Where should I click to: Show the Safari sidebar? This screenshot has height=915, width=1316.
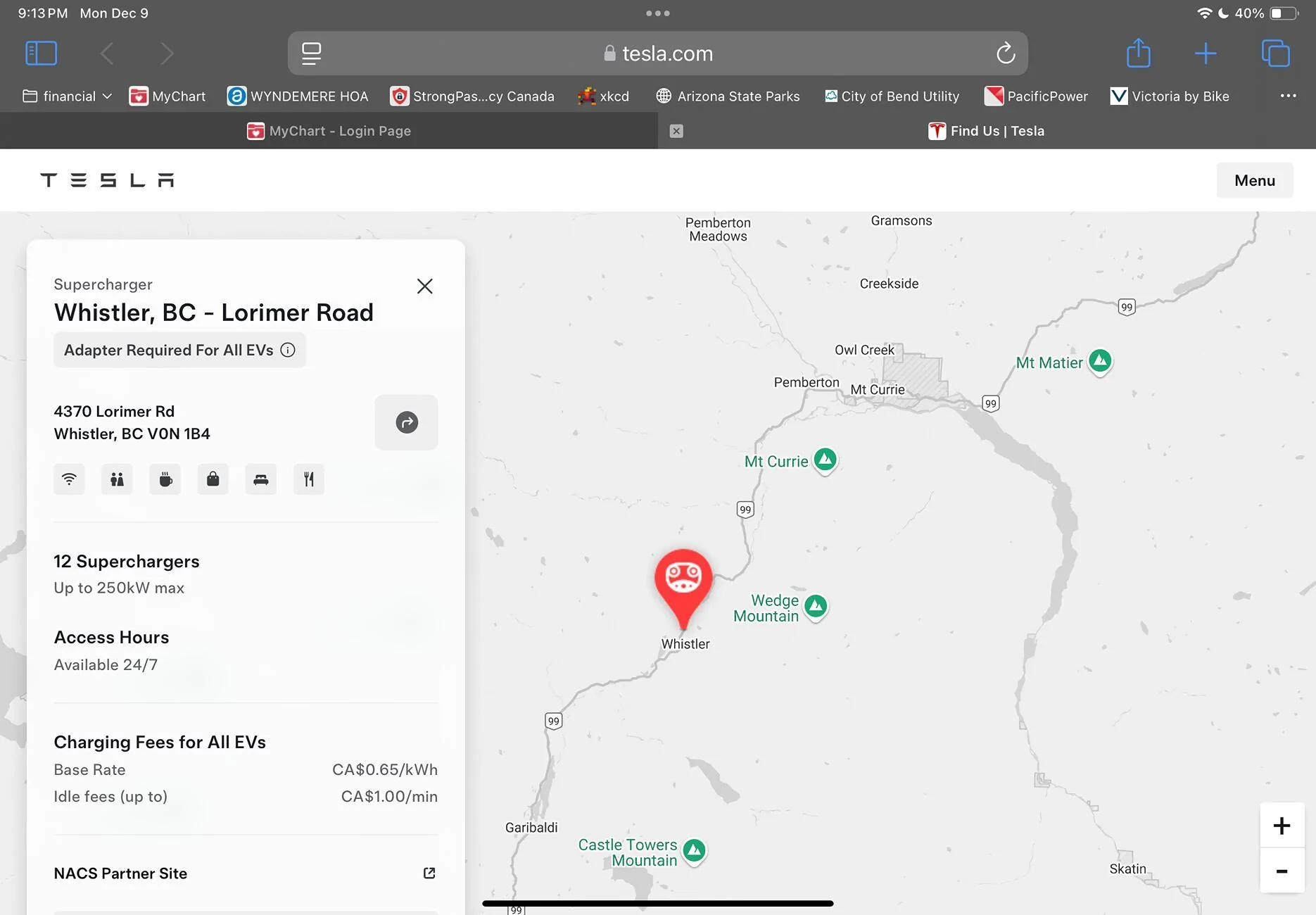(41, 53)
